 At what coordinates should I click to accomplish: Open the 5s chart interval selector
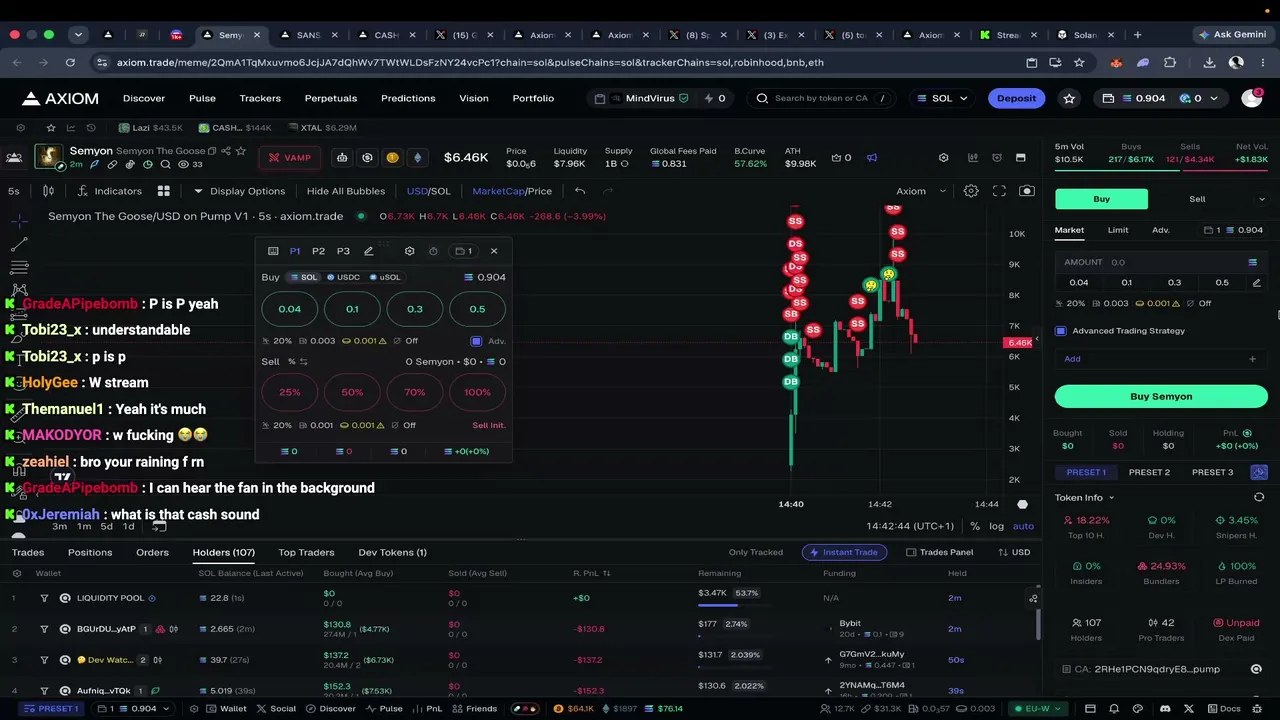(x=14, y=191)
